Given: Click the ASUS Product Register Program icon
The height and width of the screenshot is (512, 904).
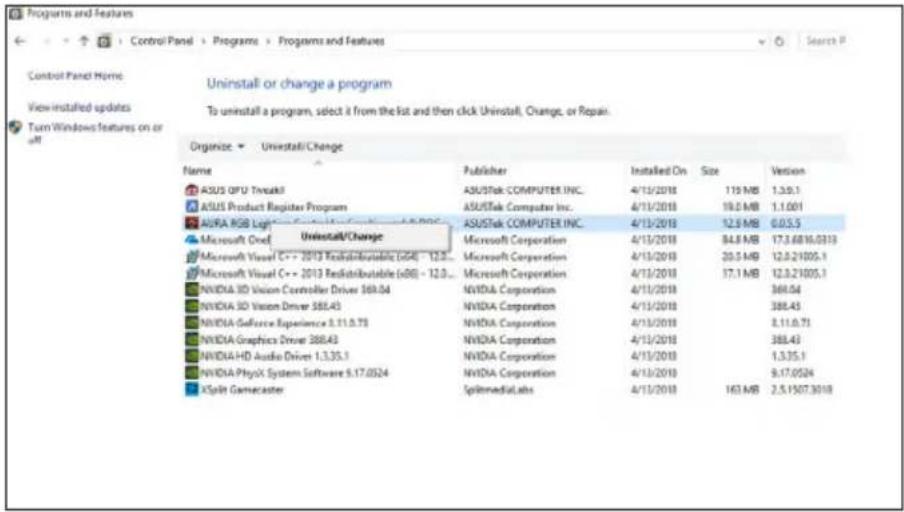Looking at the screenshot, I should click(191, 206).
